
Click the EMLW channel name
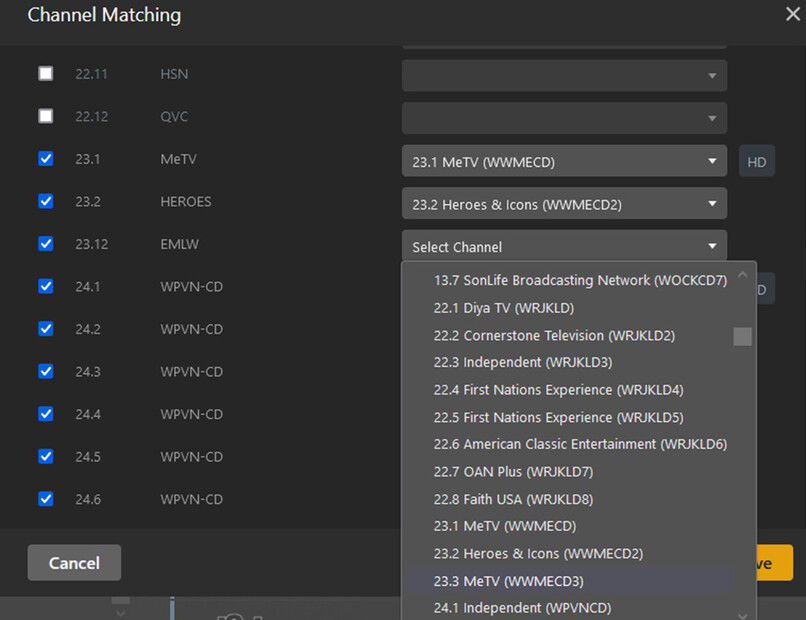179,244
